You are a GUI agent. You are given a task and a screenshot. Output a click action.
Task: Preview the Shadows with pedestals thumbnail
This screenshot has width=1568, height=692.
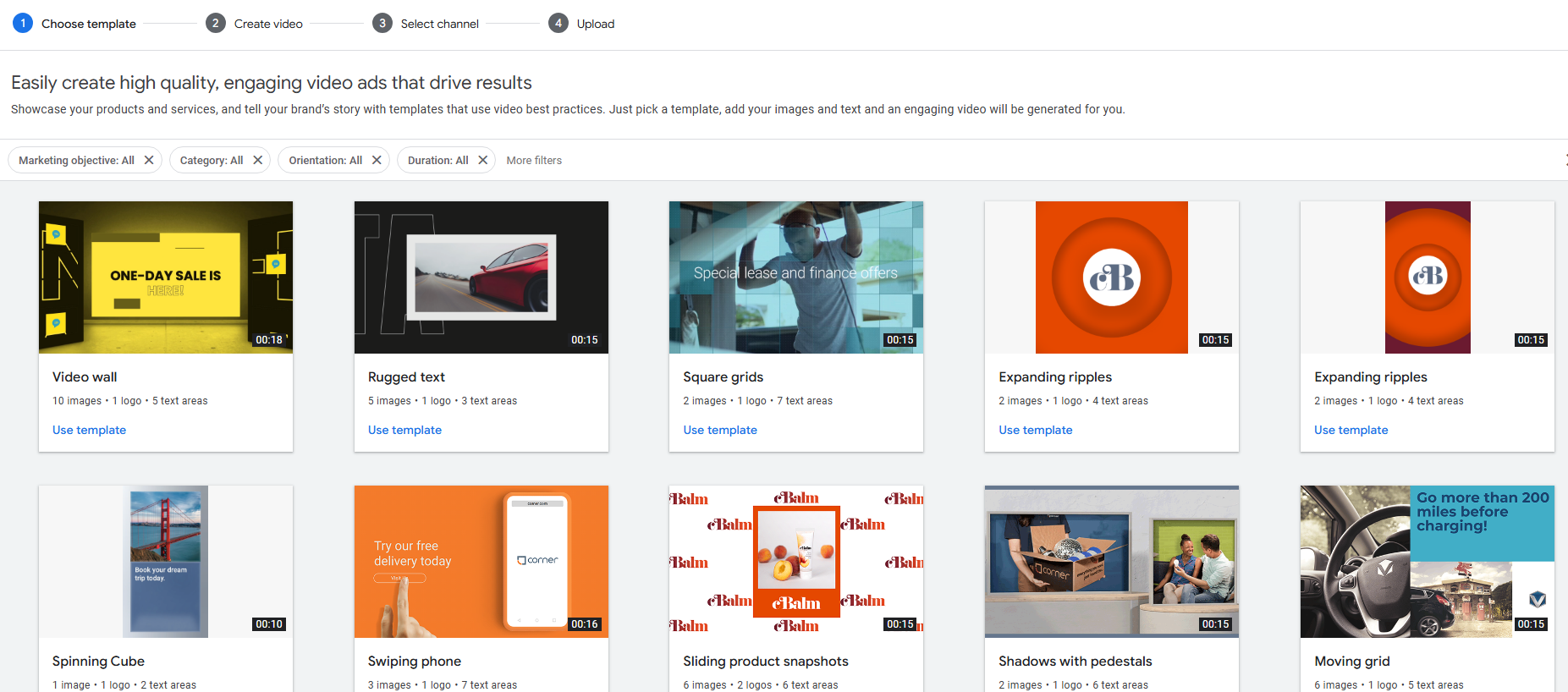pos(1112,562)
